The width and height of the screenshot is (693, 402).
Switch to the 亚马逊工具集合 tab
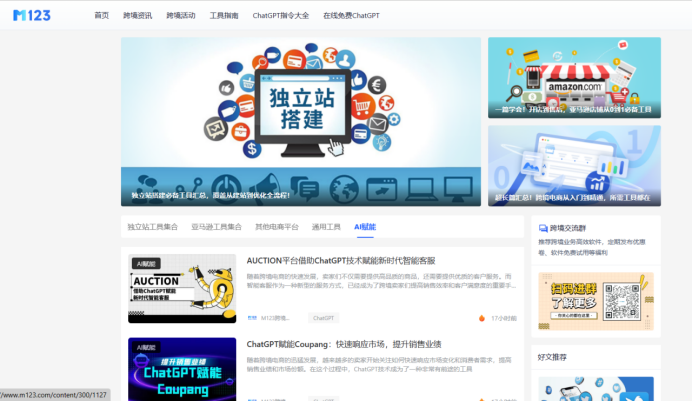[x=217, y=227]
